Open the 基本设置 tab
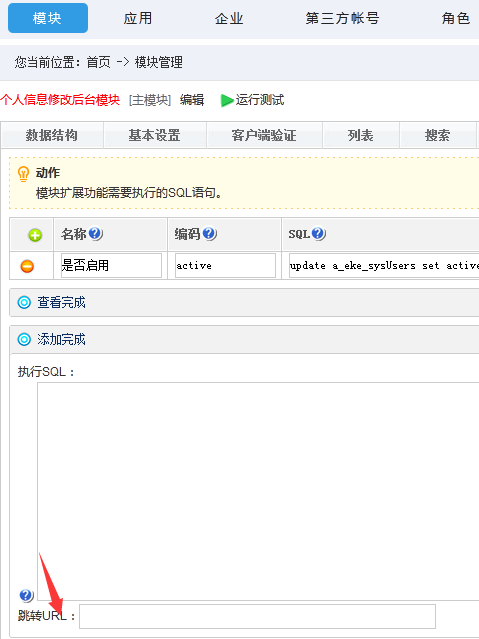The height and width of the screenshot is (639, 479). coord(155,135)
